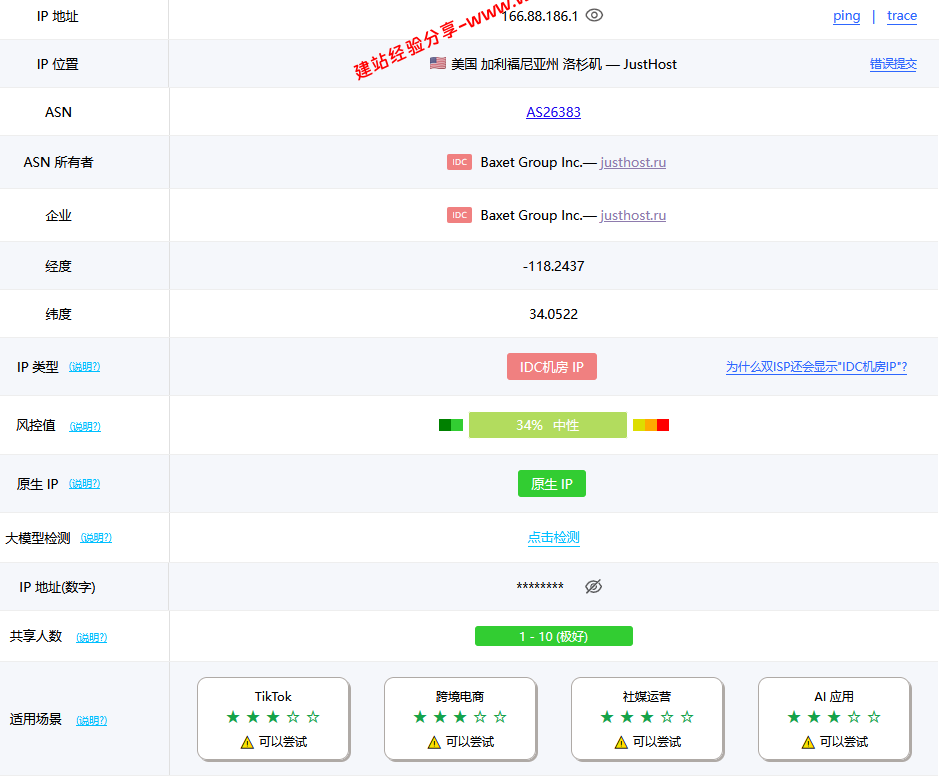Viewport: 940px width, 776px height.
Task: Click location text 美国 加利福尼亚州 洛杉矶
Action: [x=526, y=64]
